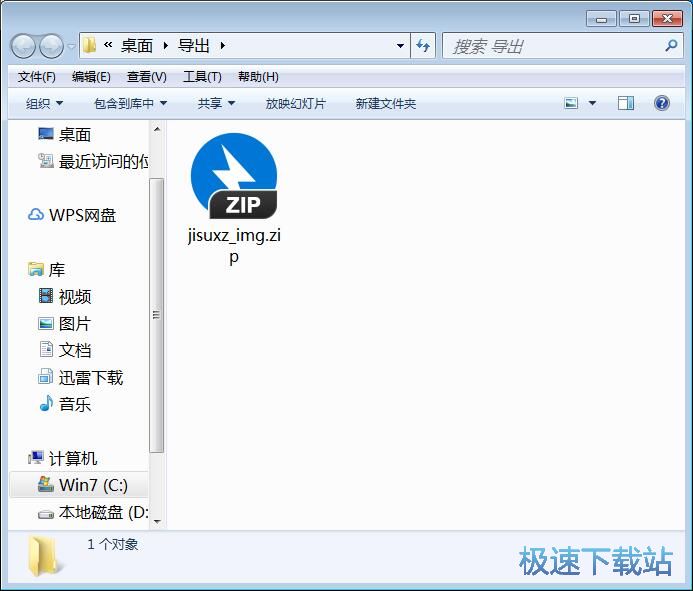Screen dimensions: 693x591
Task: Open the 工具(T) menu
Action: point(202,77)
